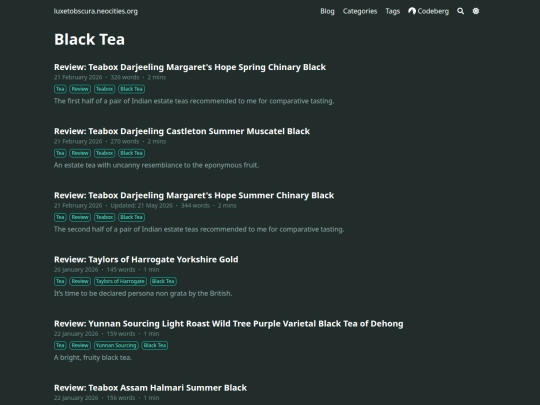The image size is (540, 405).
Task: Open Castleton Summer Muscatel Black review
Action: (182, 131)
